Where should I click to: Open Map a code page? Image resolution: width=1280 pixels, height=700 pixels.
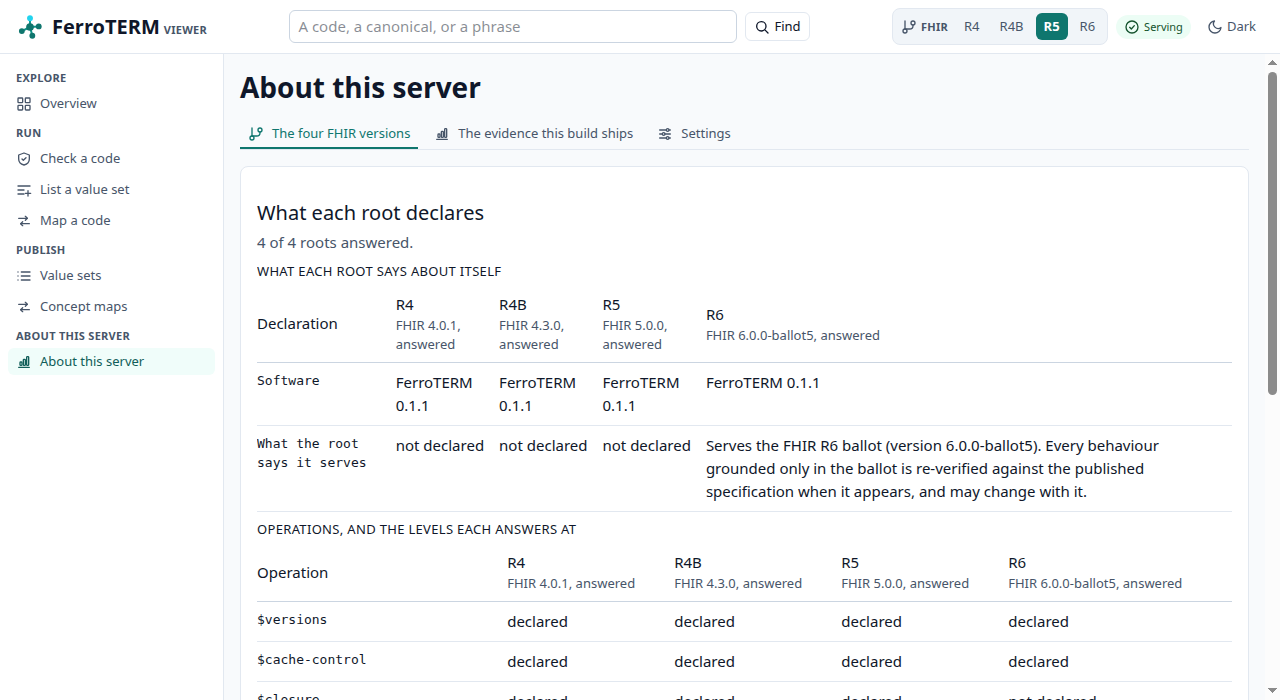(111, 221)
